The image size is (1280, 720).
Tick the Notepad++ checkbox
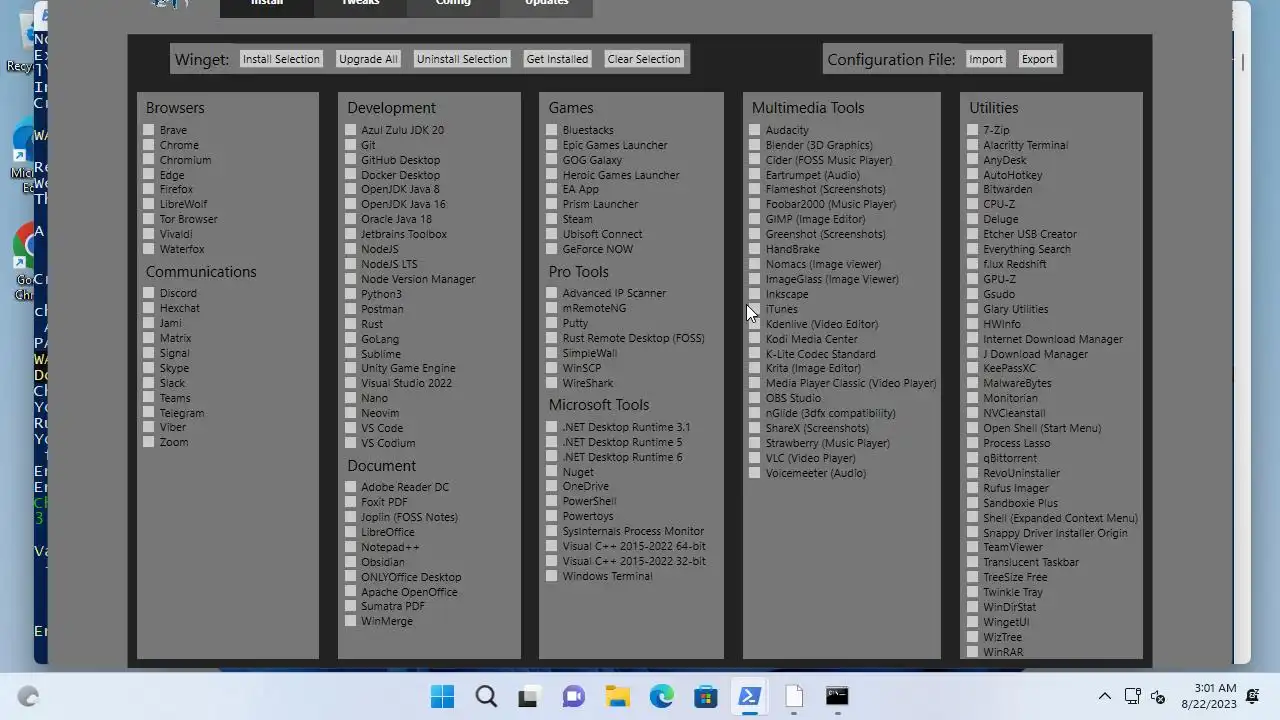pyautogui.click(x=351, y=547)
